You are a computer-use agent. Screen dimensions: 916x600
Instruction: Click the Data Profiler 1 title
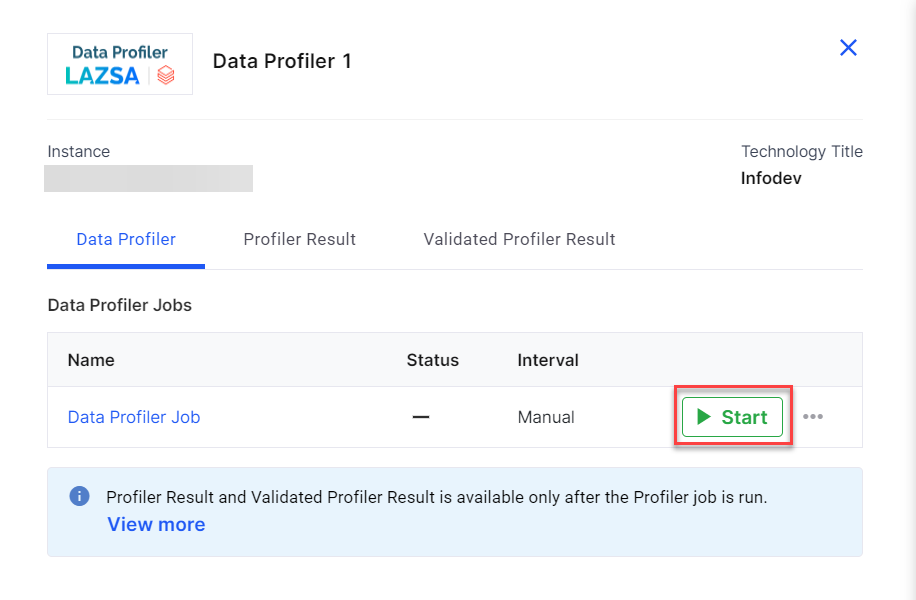point(282,61)
